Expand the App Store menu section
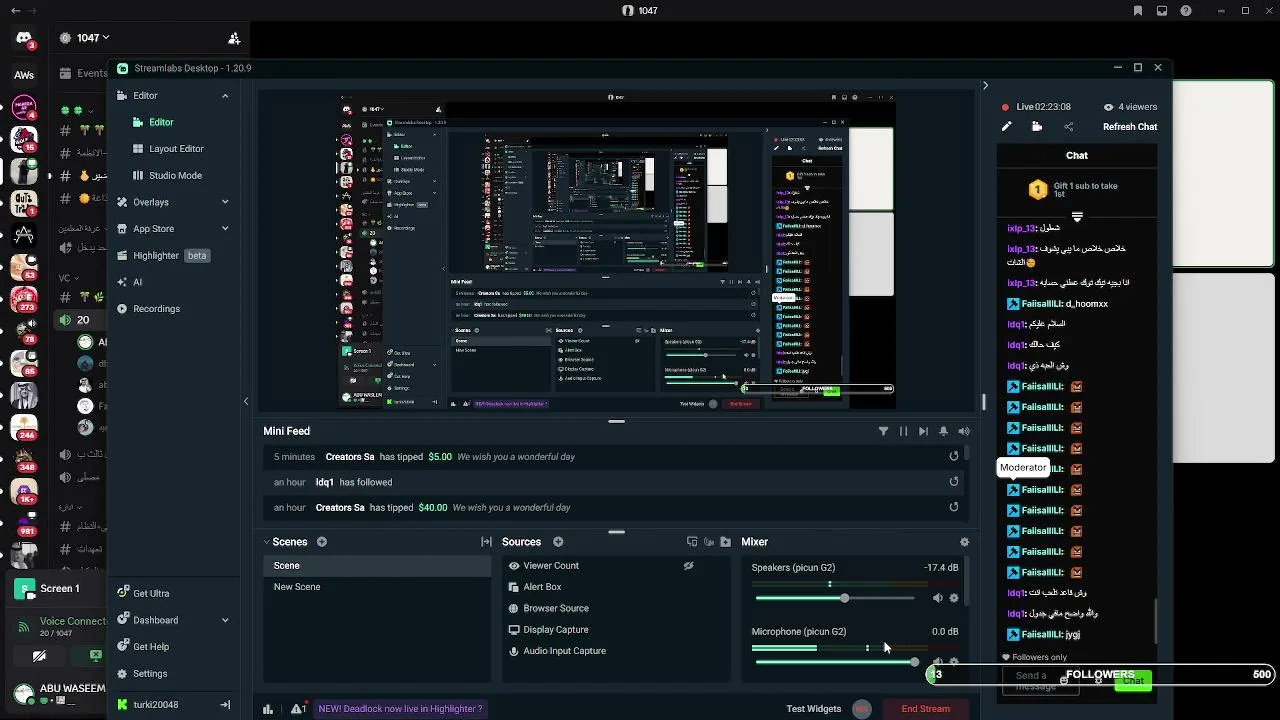 (225, 229)
